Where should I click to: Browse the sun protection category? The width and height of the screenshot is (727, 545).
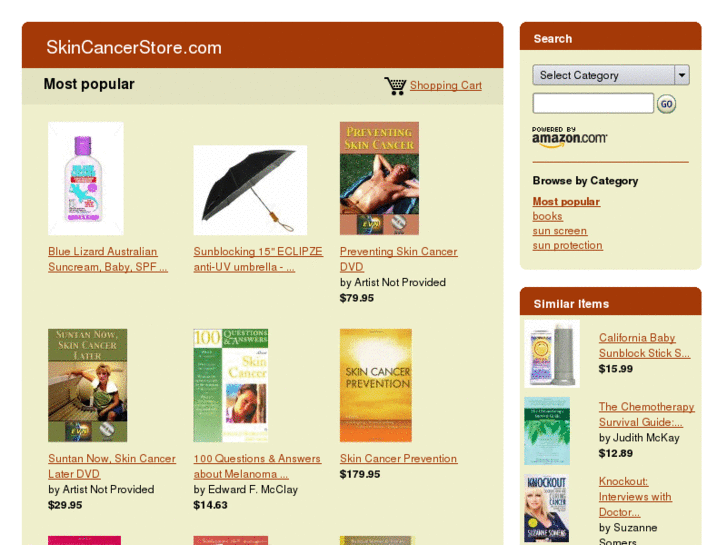tap(568, 245)
